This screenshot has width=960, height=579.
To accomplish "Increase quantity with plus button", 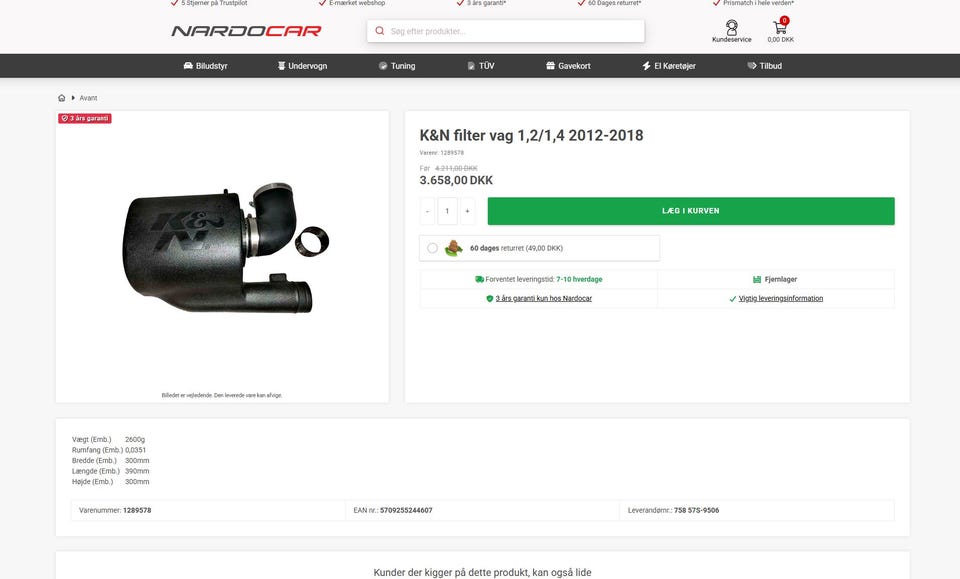I will [x=467, y=211].
